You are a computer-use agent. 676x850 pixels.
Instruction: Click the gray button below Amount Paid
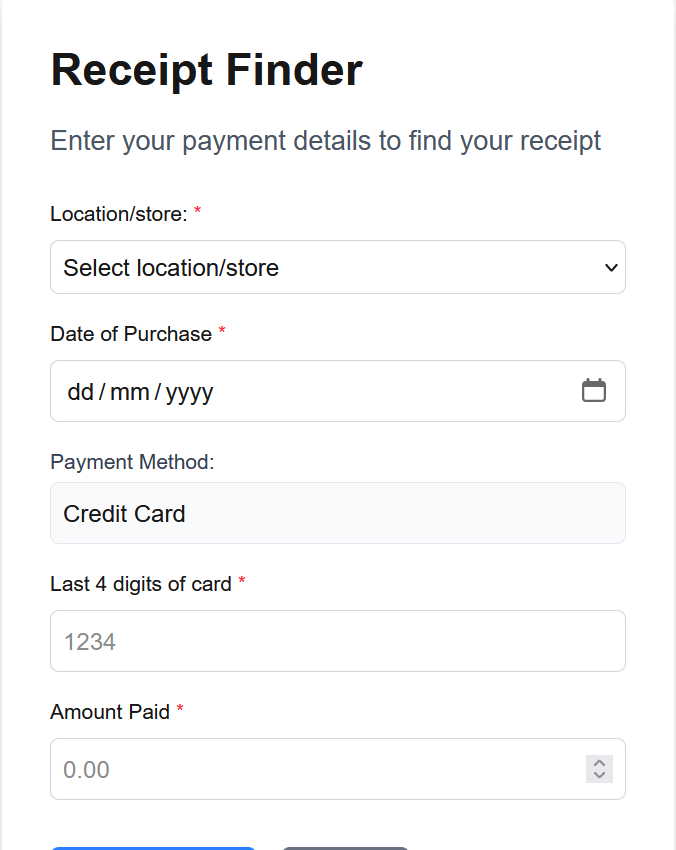pyautogui.click(x=345, y=847)
